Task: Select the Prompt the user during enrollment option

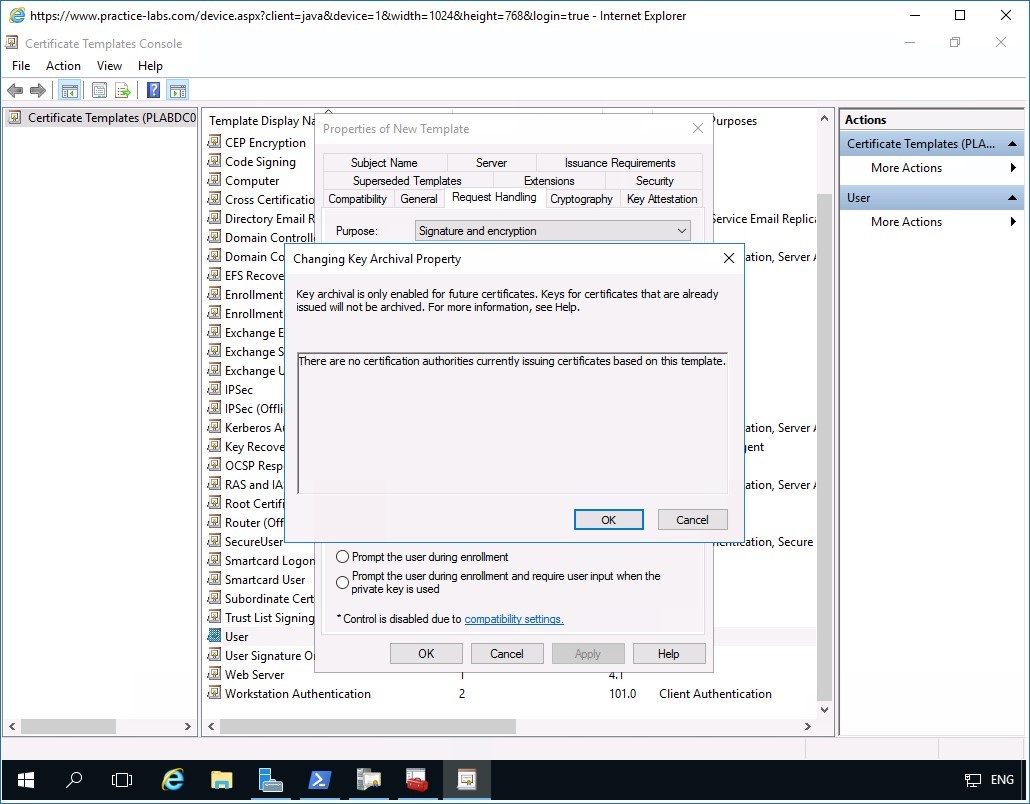Action: point(342,557)
